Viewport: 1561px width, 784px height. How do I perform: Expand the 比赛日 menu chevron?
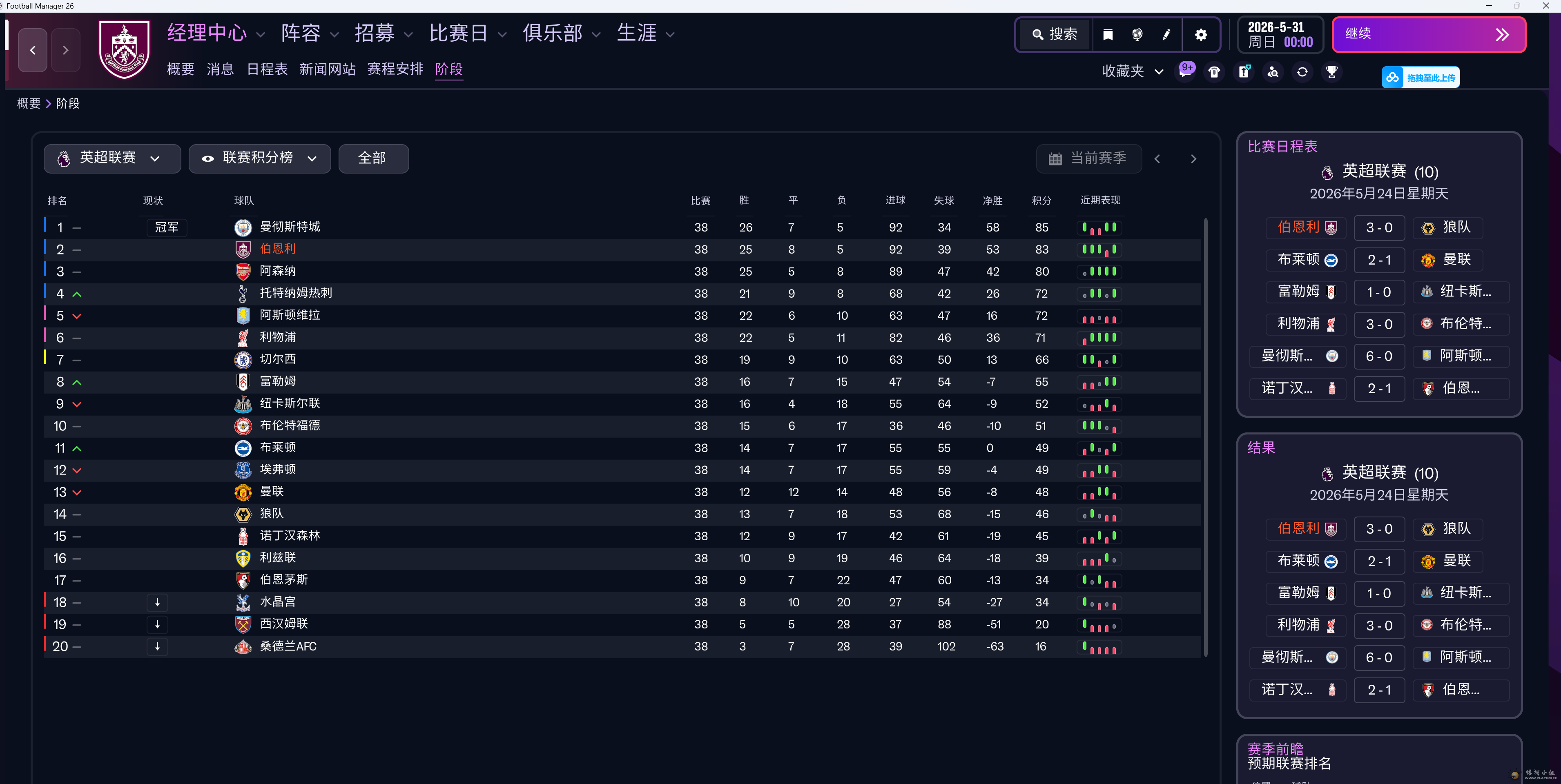pos(502,35)
